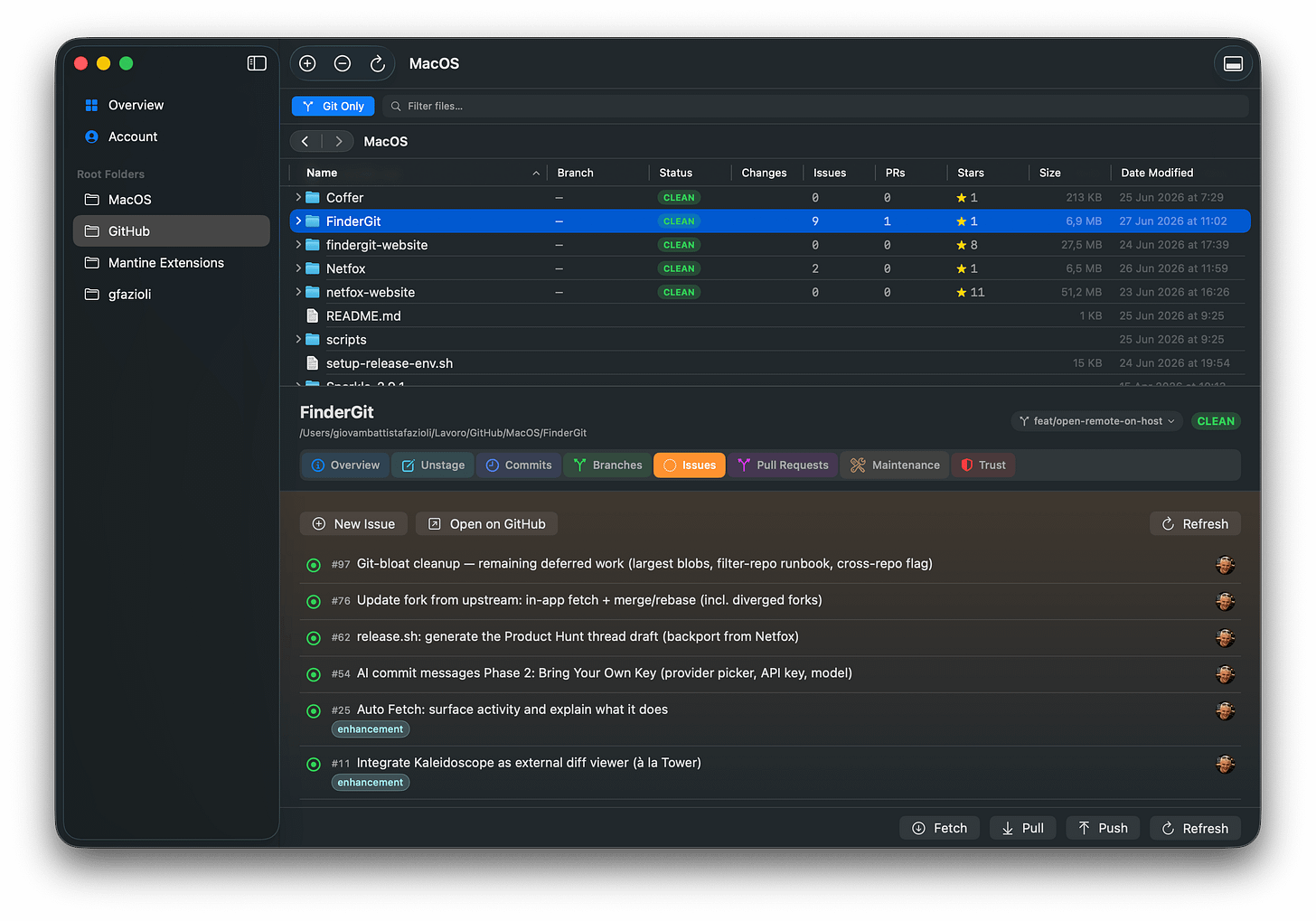Click the author avatar on issue #76
The image size is (1316, 921).
1226,601
